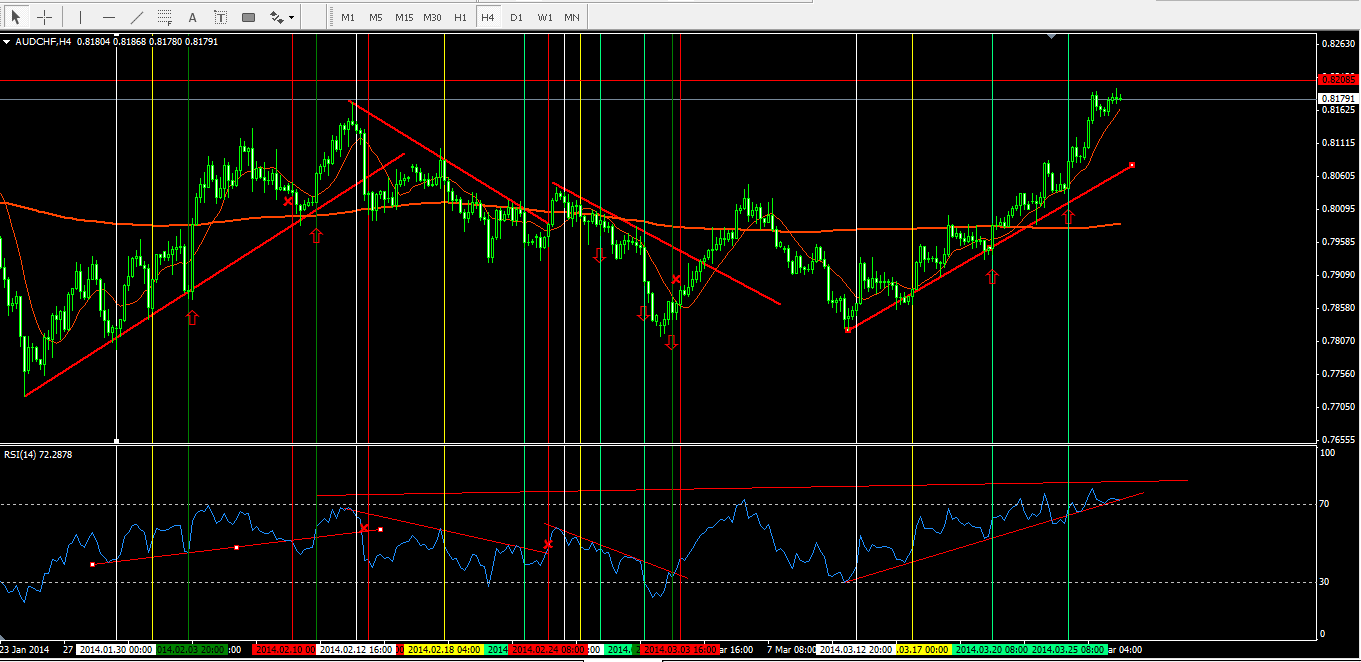Click the triangle beside AUDCHF,H4 label
The image size is (1361, 662).
point(8,41)
